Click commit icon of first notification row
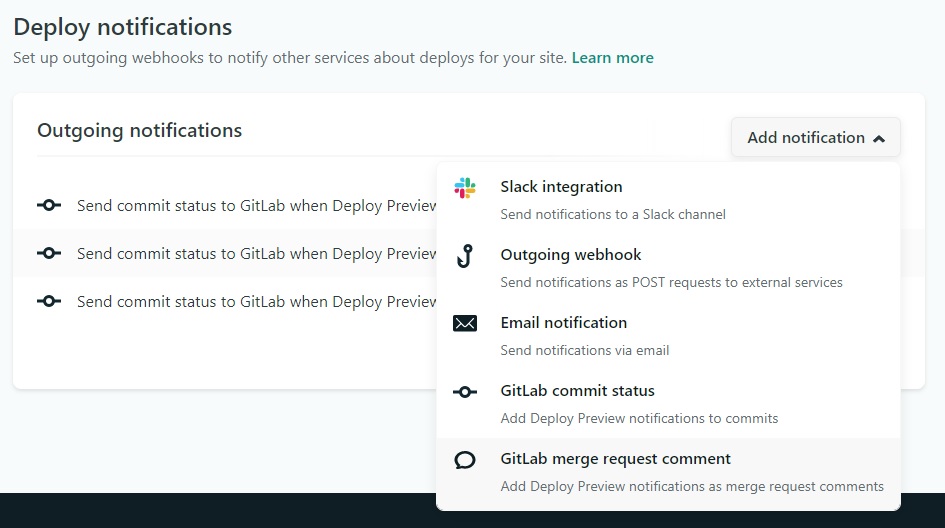 coord(49,206)
